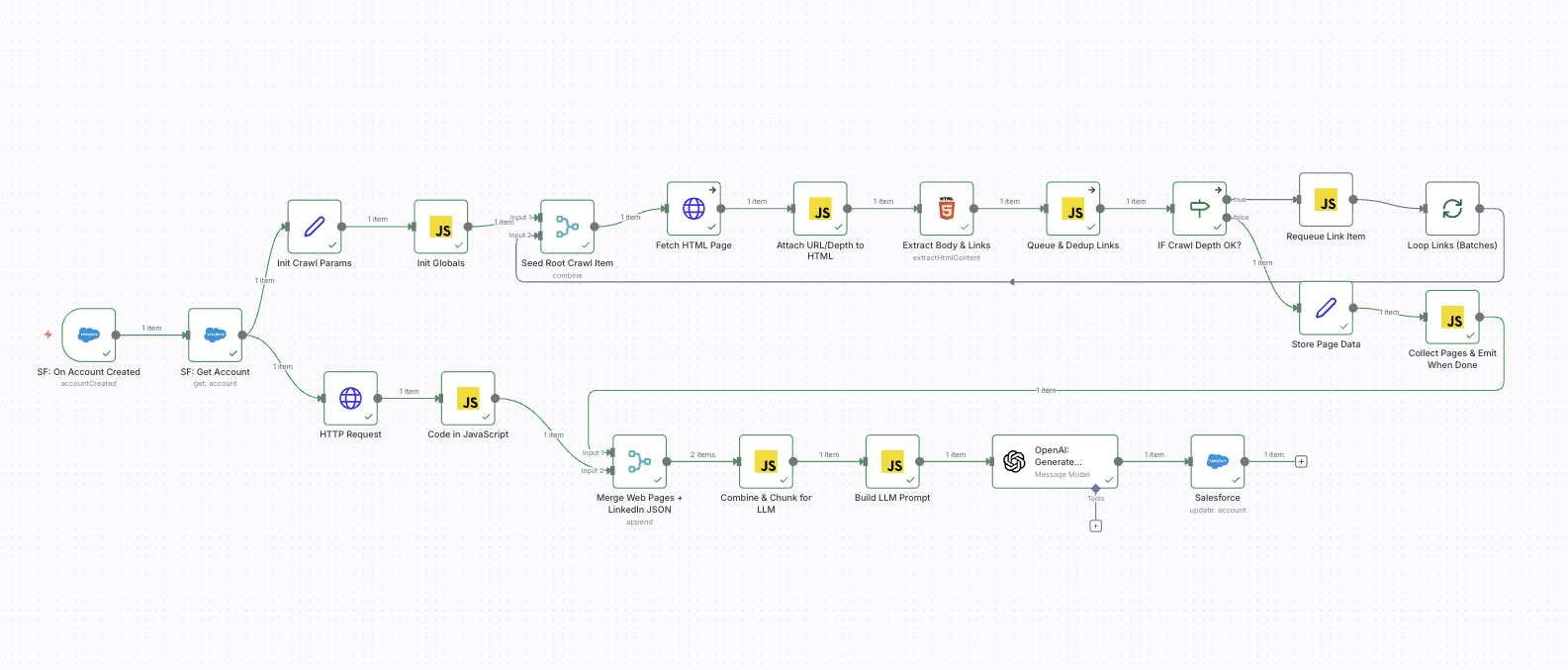Click the HTTP Request node
Screen dimensions: 1568x670
coord(350,398)
